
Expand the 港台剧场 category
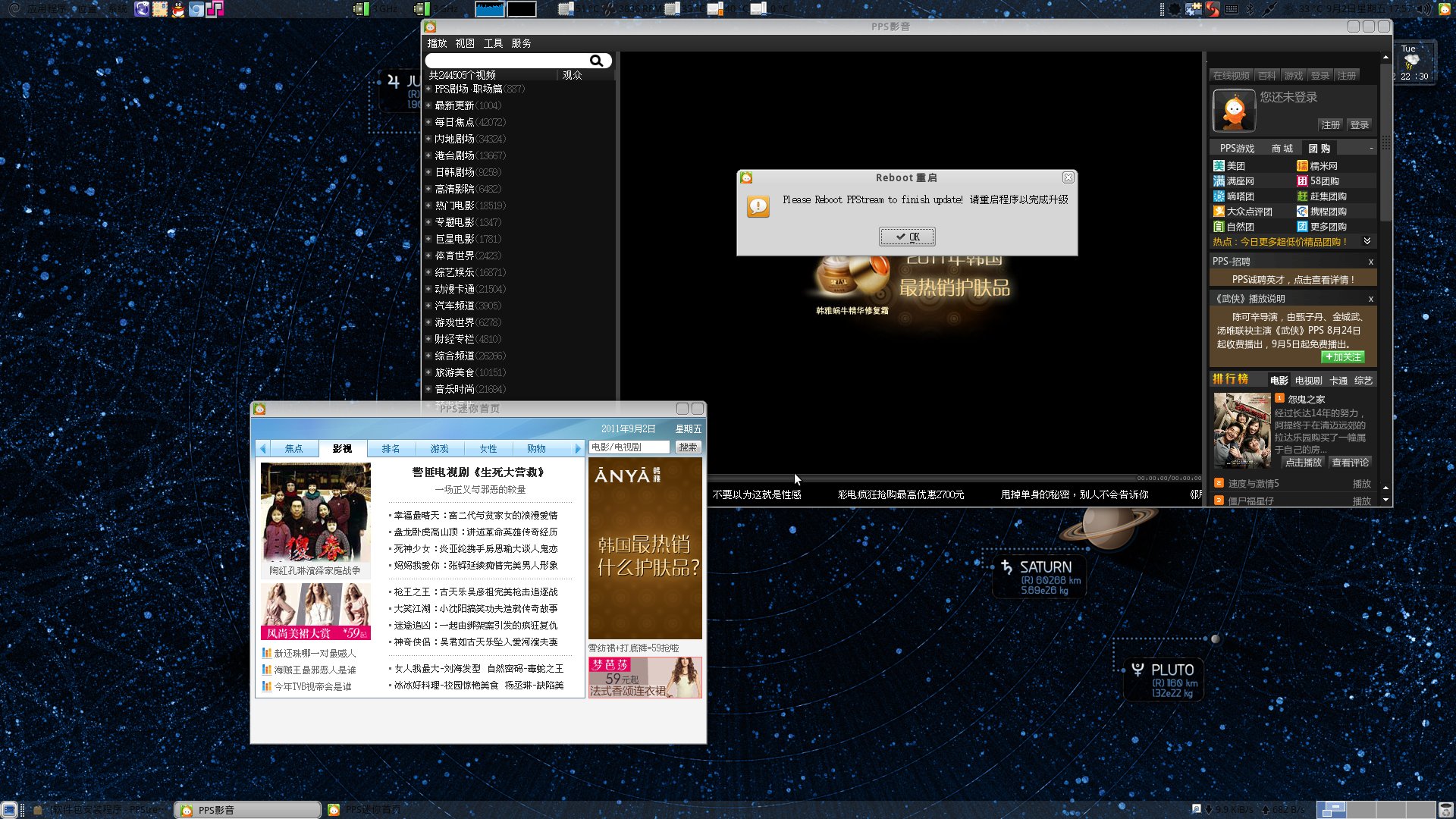pos(428,155)
